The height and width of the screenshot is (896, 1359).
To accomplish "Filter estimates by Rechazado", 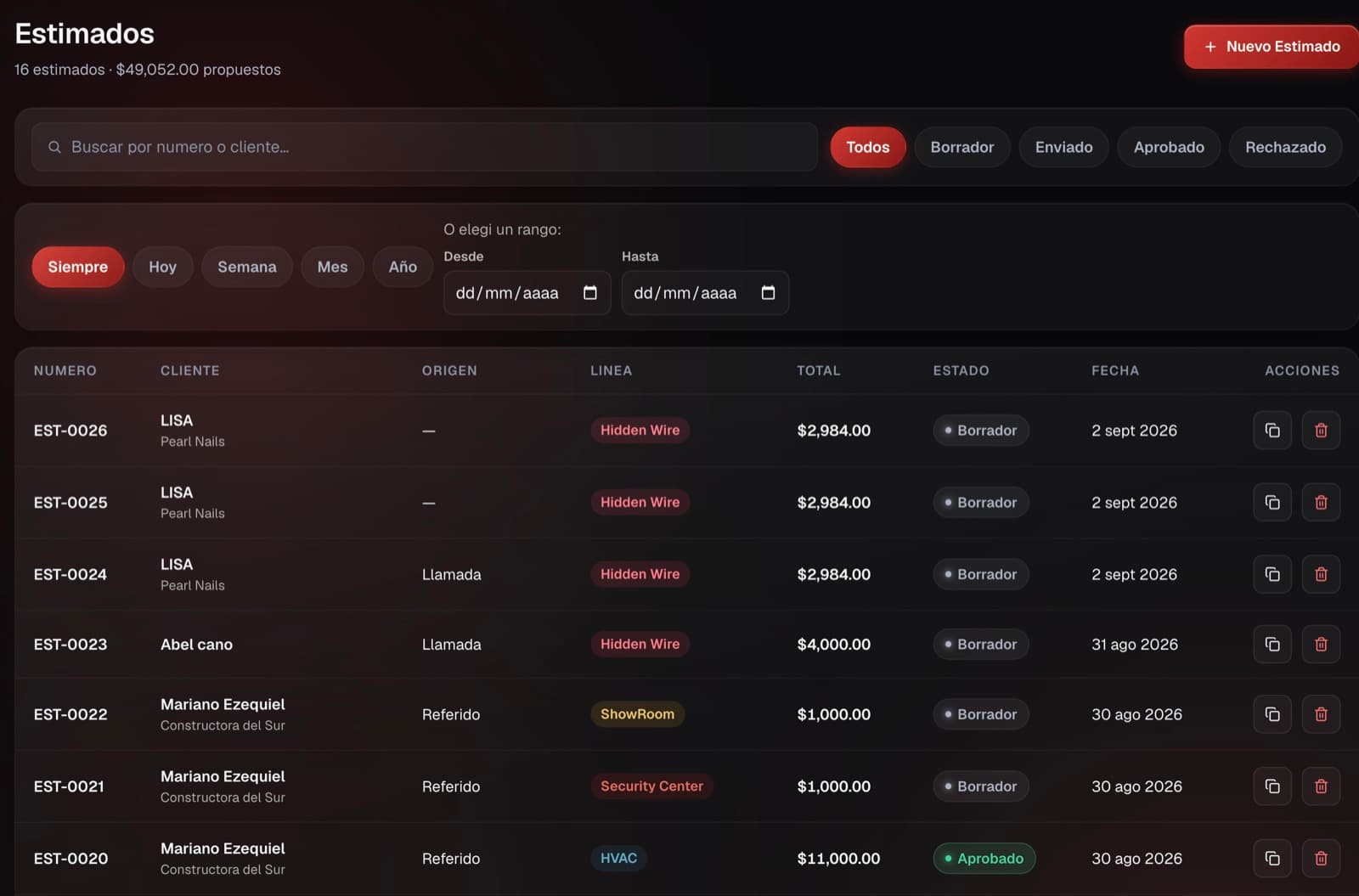I will point(1285,147).
